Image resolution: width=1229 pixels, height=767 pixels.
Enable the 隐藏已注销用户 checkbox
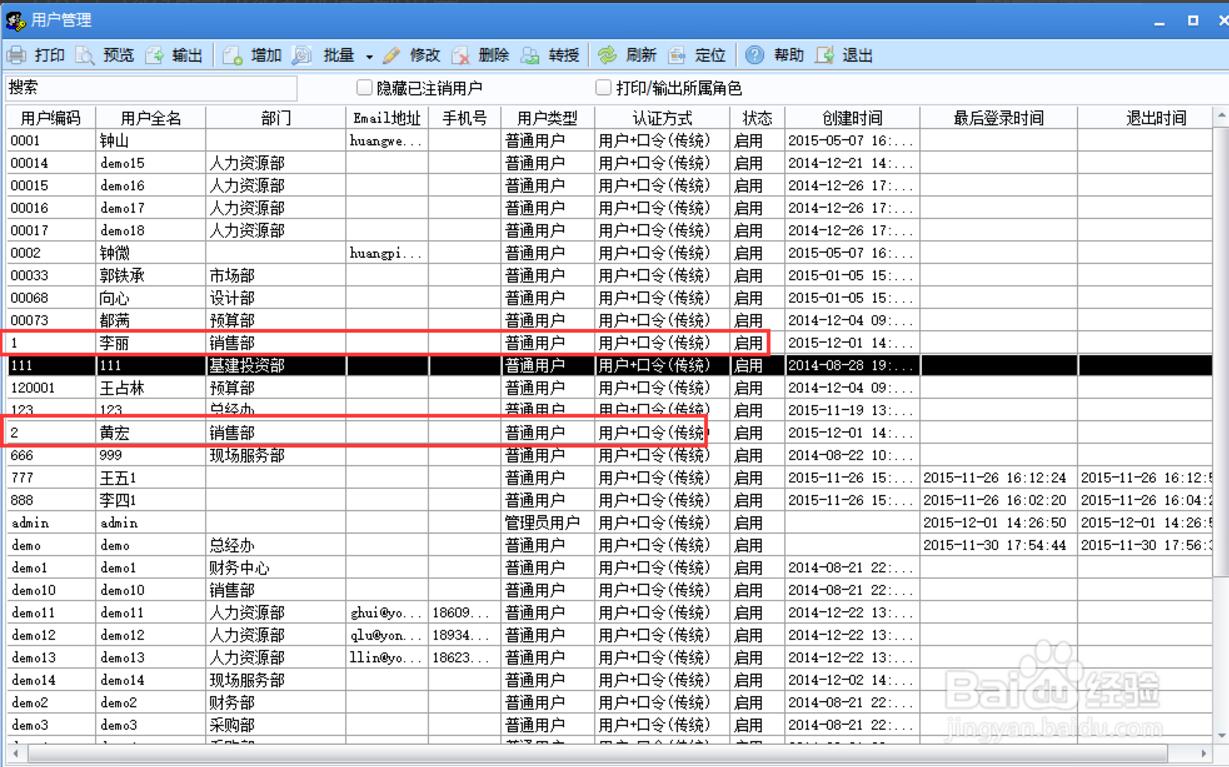[365, 88]
